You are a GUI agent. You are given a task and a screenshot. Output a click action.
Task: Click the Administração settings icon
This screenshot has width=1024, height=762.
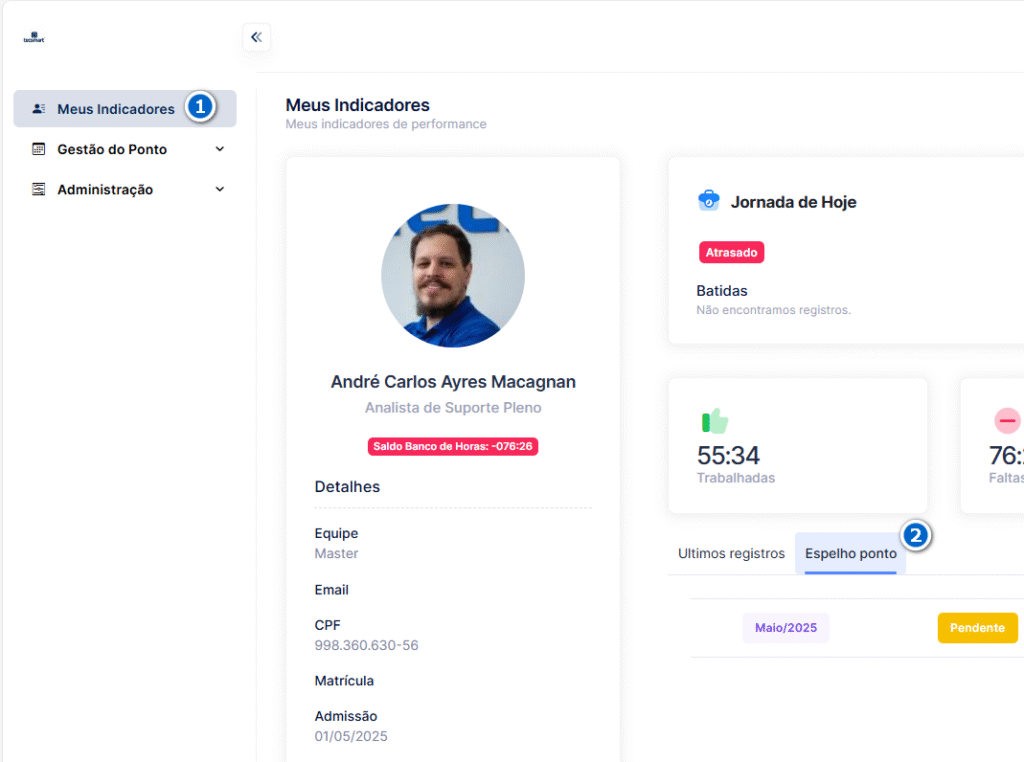coord(39,189)
